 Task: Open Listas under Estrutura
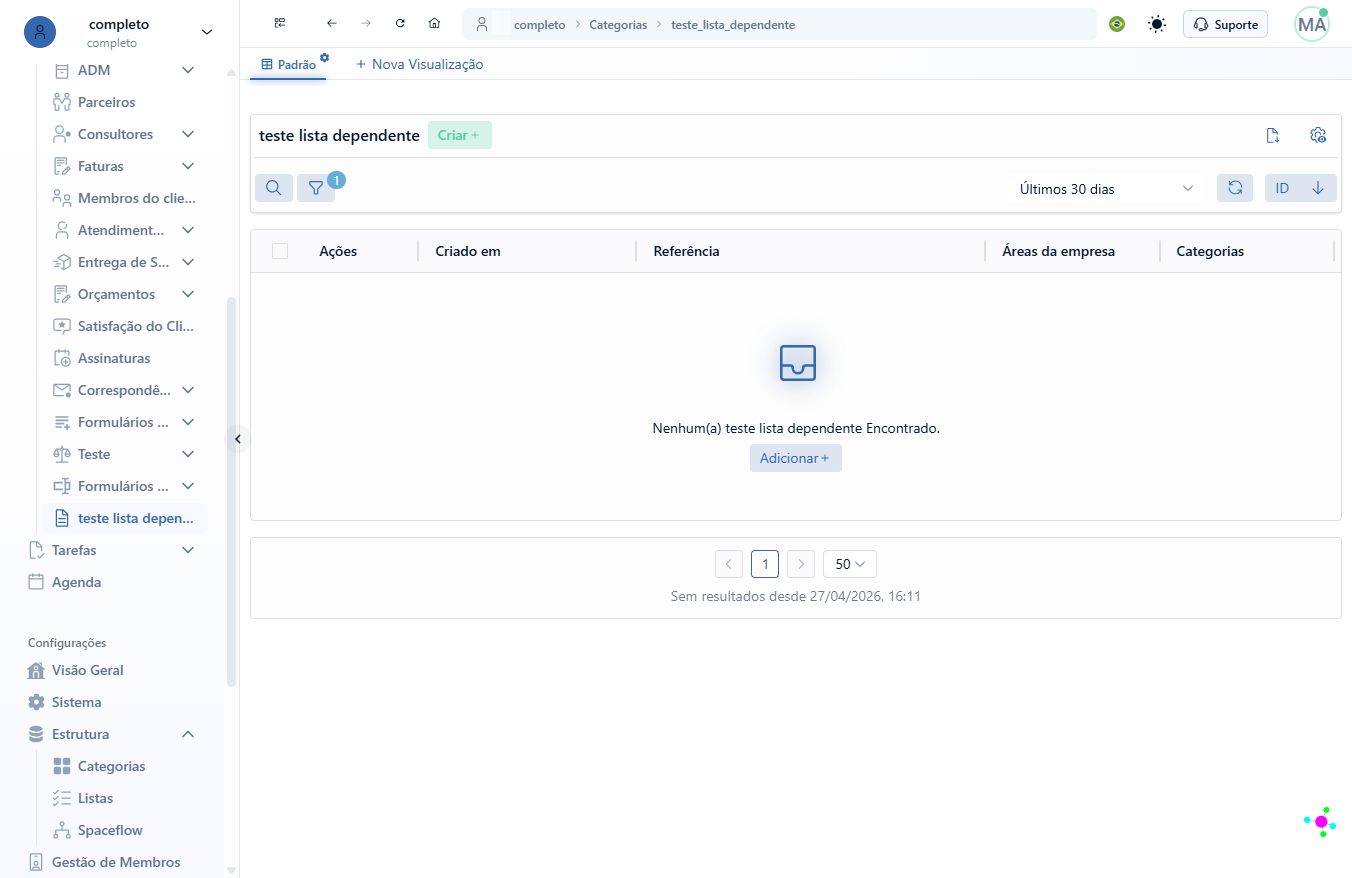pyautogui.click(x=95, y=798)
